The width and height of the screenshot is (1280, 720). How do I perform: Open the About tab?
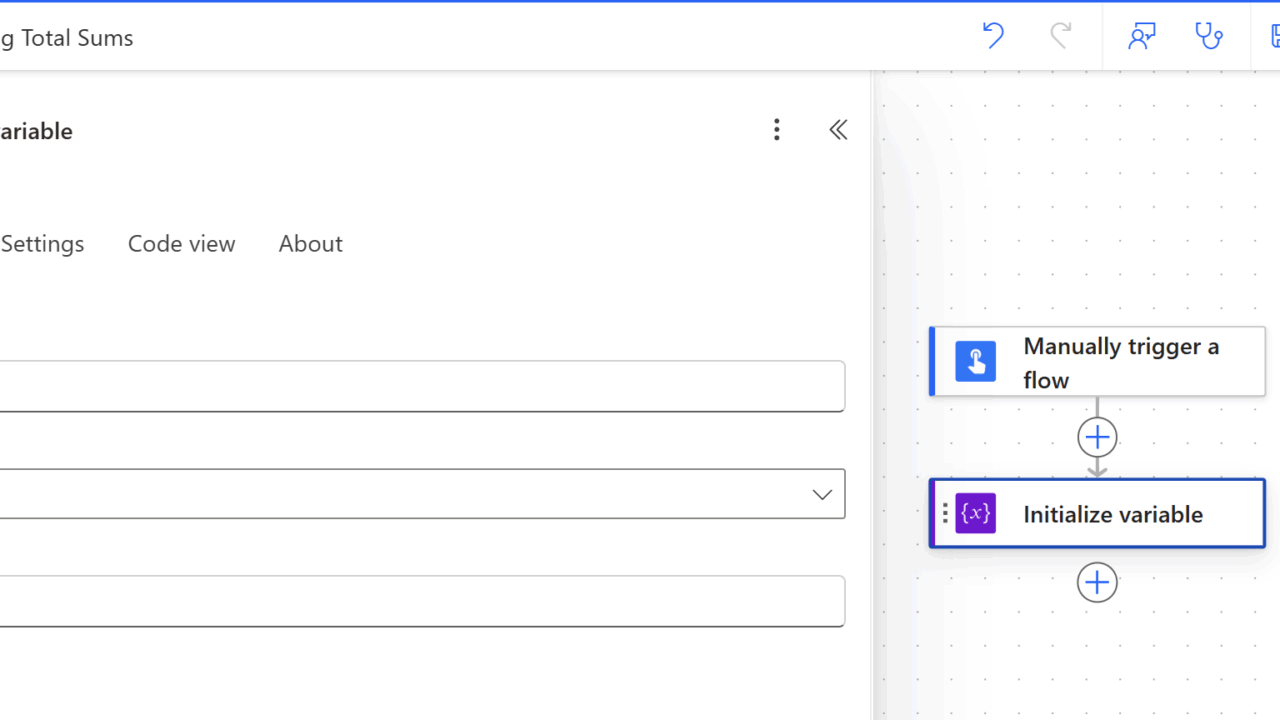[310, 244]
